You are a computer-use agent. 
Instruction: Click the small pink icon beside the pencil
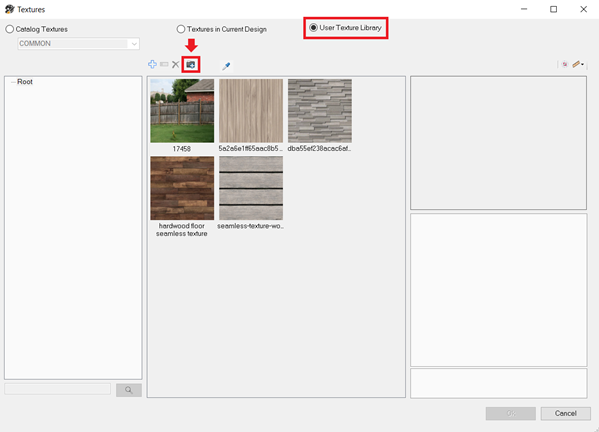[x=565, y=64]
